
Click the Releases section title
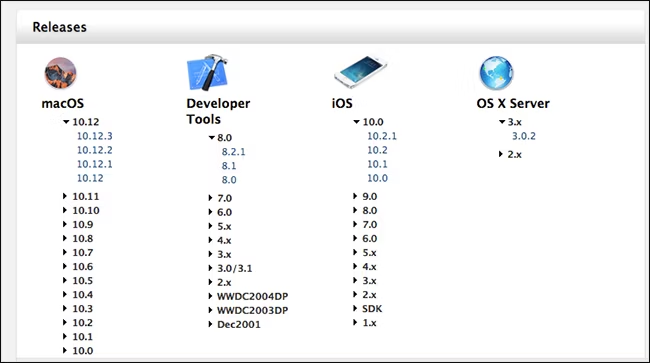60,27
